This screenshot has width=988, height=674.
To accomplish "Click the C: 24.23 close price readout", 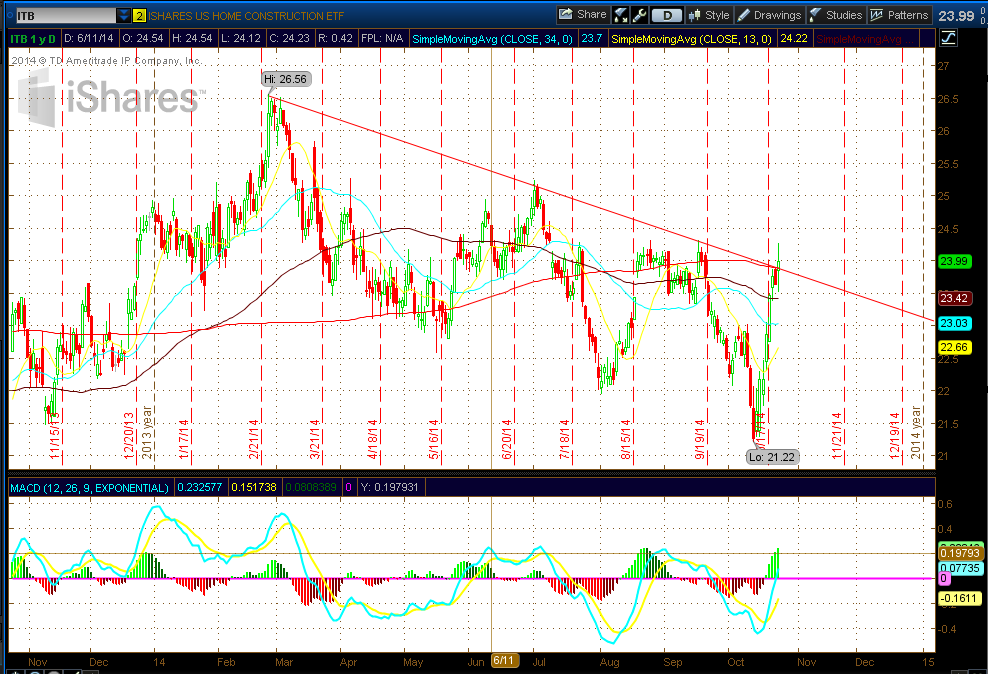I will (x=289, y=38).
